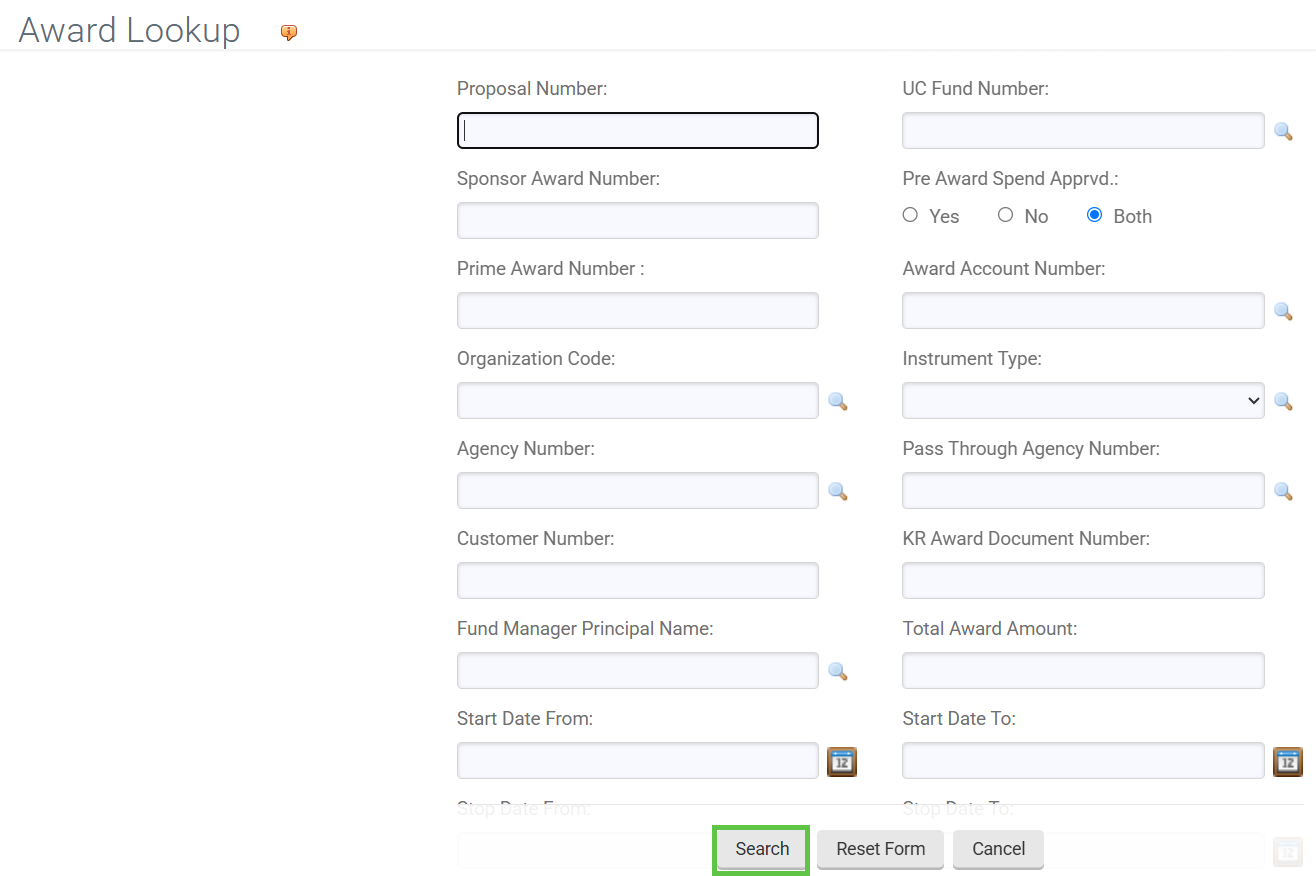Open Start Date To calendar picker
This screenshot has width=1316, height=876.
coord(1288,761)
